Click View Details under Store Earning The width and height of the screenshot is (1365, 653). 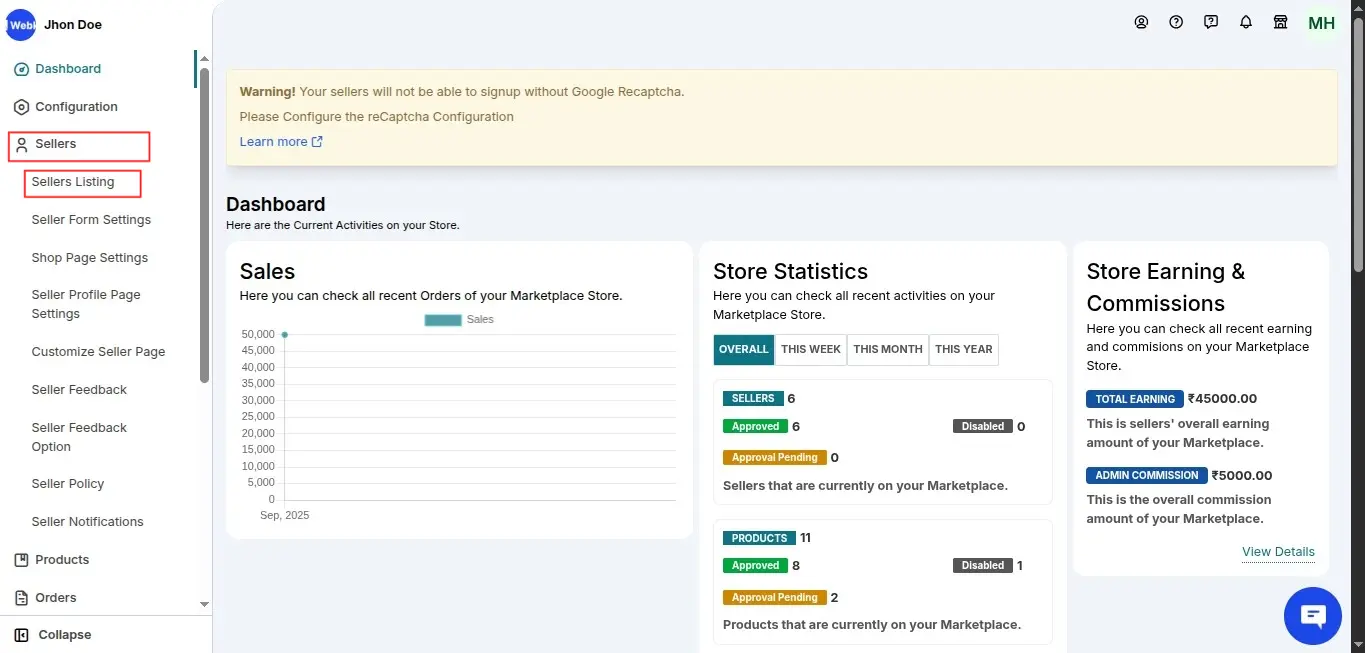tap(1278, 551)
